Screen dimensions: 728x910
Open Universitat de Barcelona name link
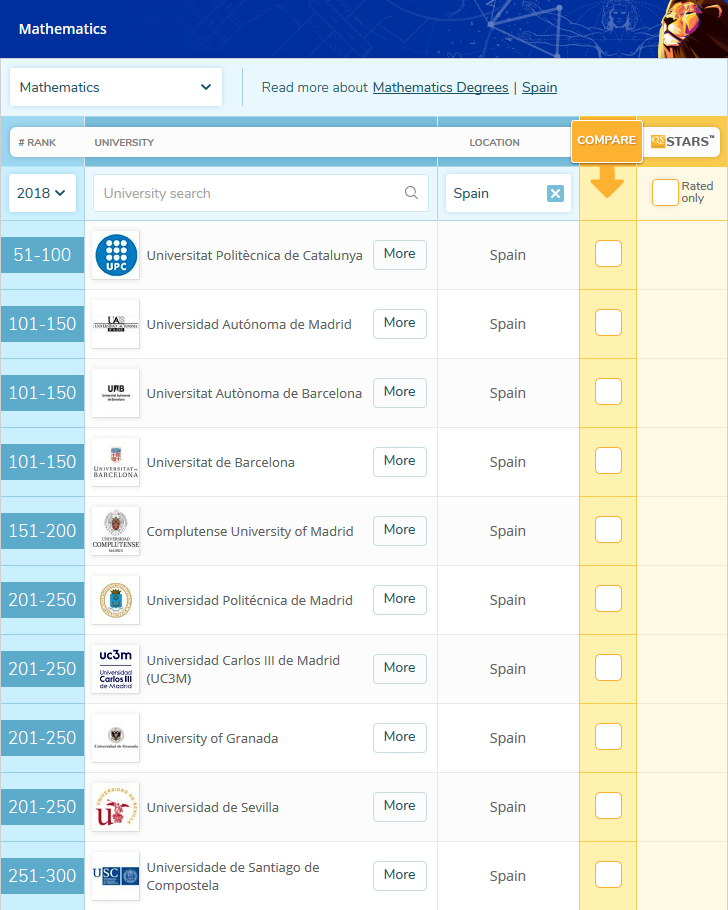coord(221,463)
